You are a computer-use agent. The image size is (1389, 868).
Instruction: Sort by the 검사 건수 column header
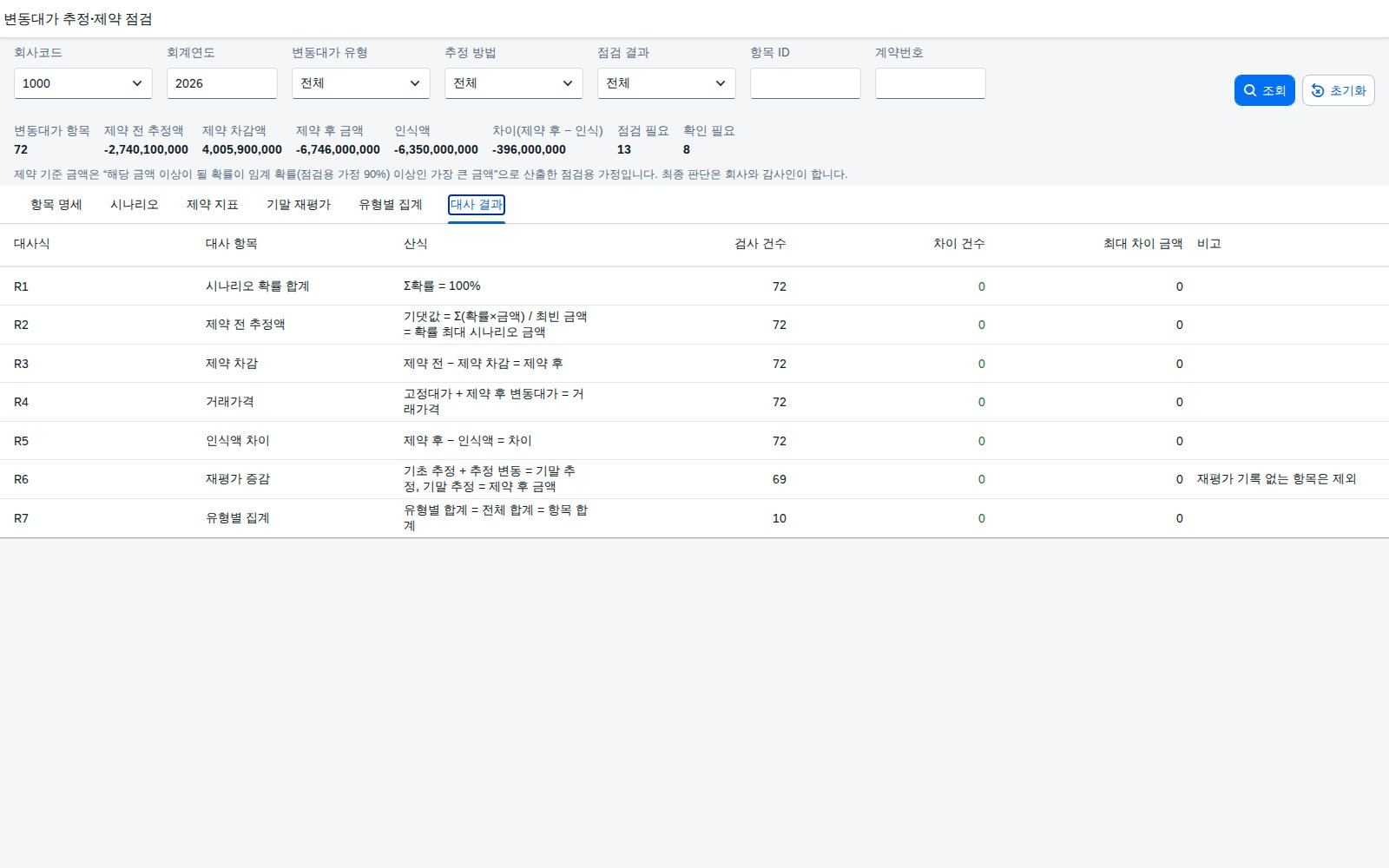tap(760, 244)
